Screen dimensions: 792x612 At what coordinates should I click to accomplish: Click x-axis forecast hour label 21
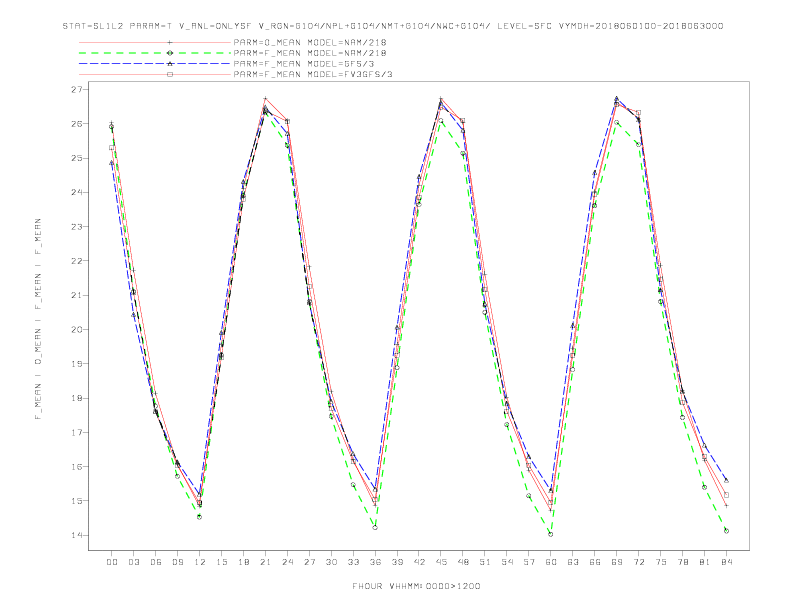[x=265, y=562]
